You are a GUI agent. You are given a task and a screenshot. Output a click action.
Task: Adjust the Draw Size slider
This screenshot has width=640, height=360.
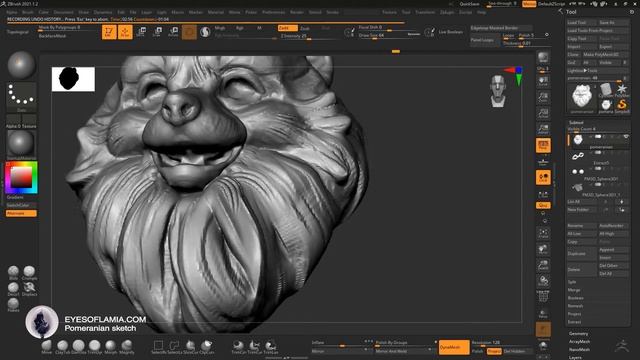pos(389,36)
